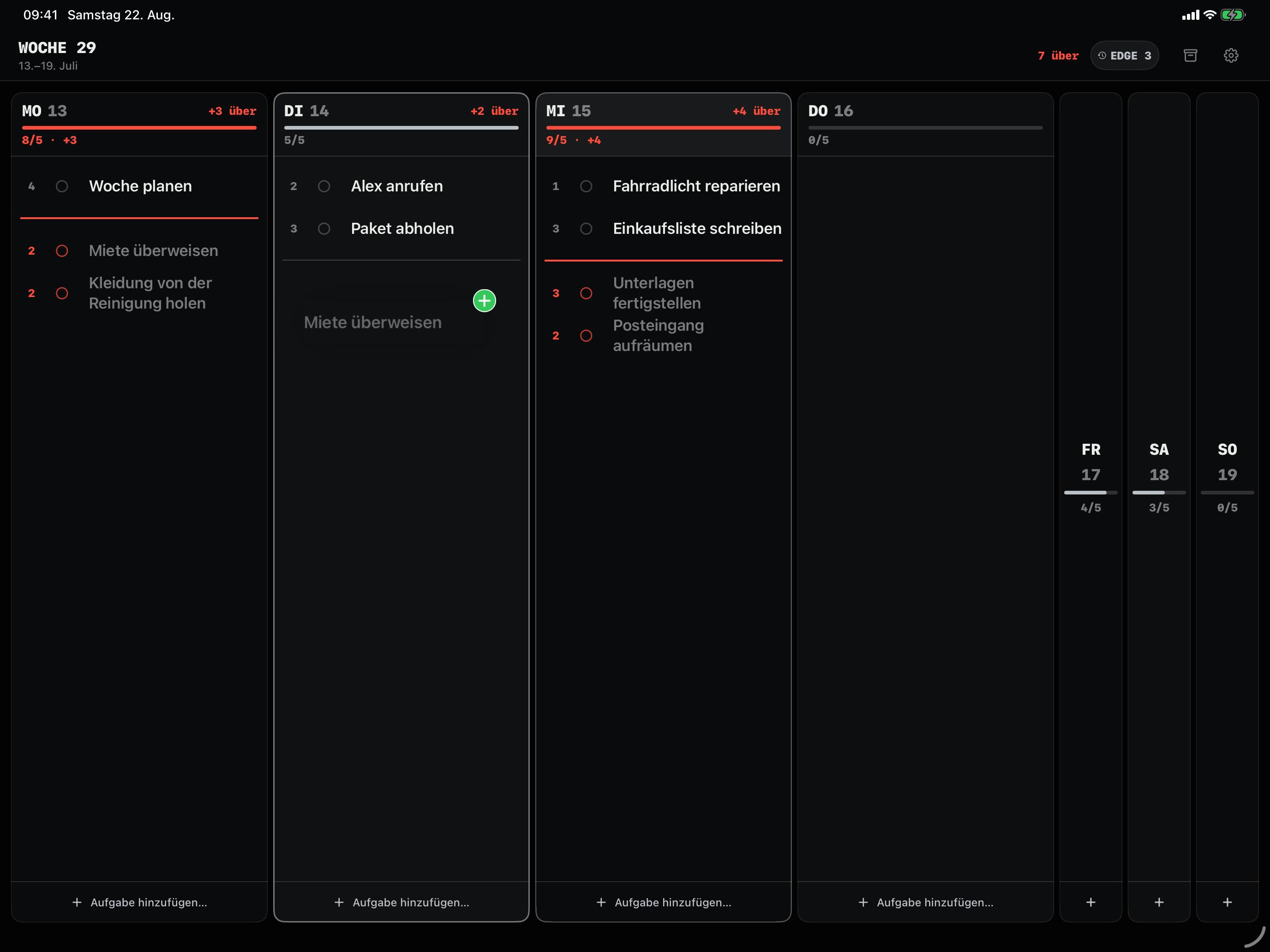
Task: Check off 'Alex anrufen'
Action: tap(324, 186)
